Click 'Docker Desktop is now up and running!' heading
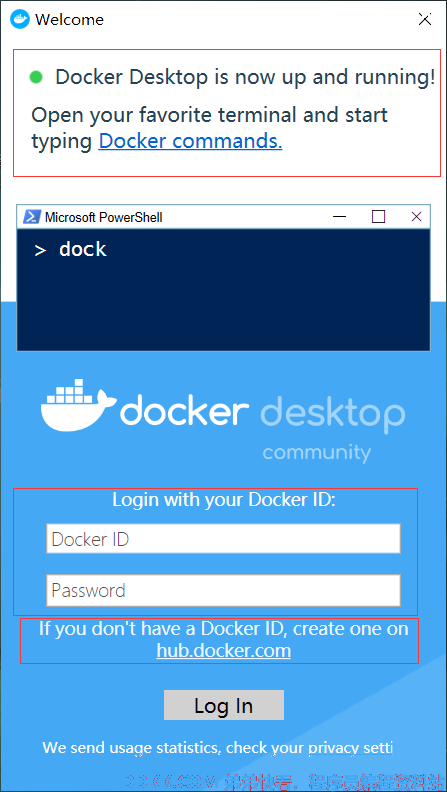This screenshot has width=447, height=792. [x=245, y=77]
